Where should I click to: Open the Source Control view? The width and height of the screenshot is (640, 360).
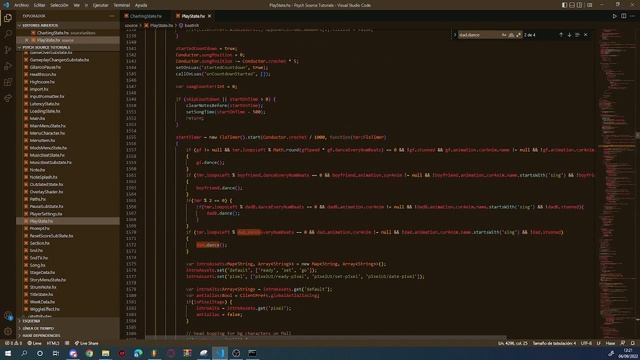pyautogui.click(x=8, y=50)
